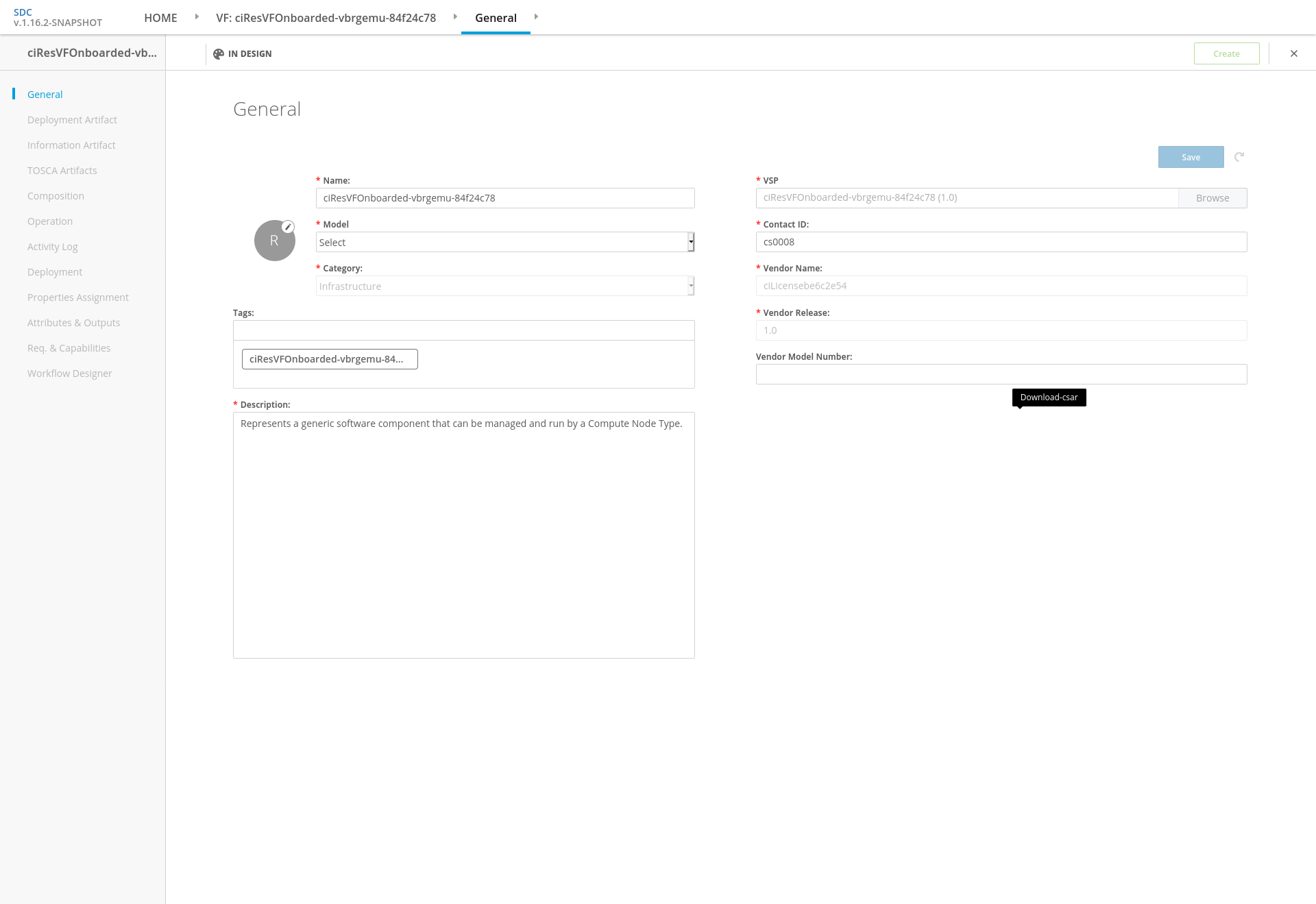Select the ciResVFOnboarded tag chip
Screen dimensions: 1316x904
tap(330, 359)
